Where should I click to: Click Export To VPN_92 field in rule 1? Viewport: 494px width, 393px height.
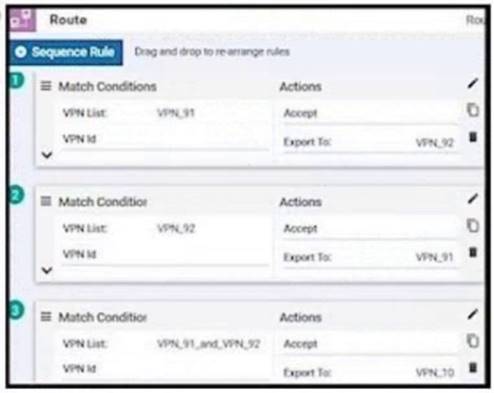point(369,142)
